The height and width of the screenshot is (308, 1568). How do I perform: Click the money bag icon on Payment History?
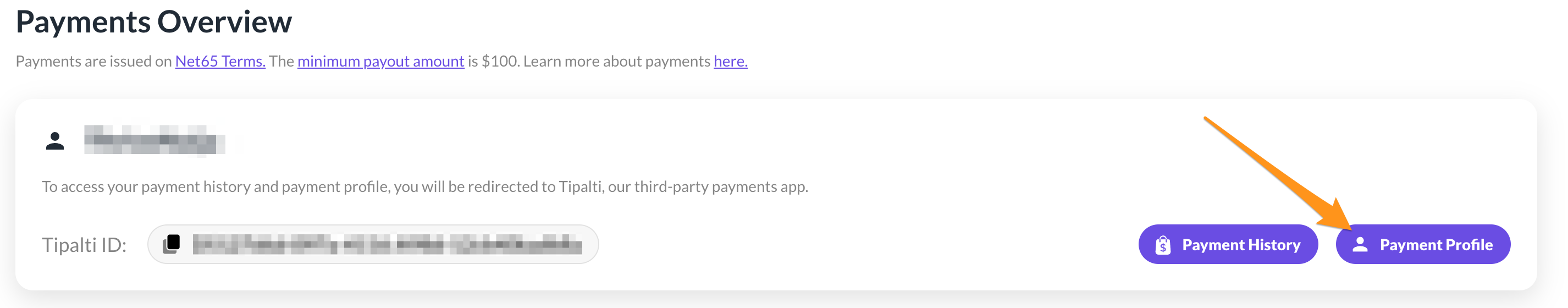[x=1163, y=245]
